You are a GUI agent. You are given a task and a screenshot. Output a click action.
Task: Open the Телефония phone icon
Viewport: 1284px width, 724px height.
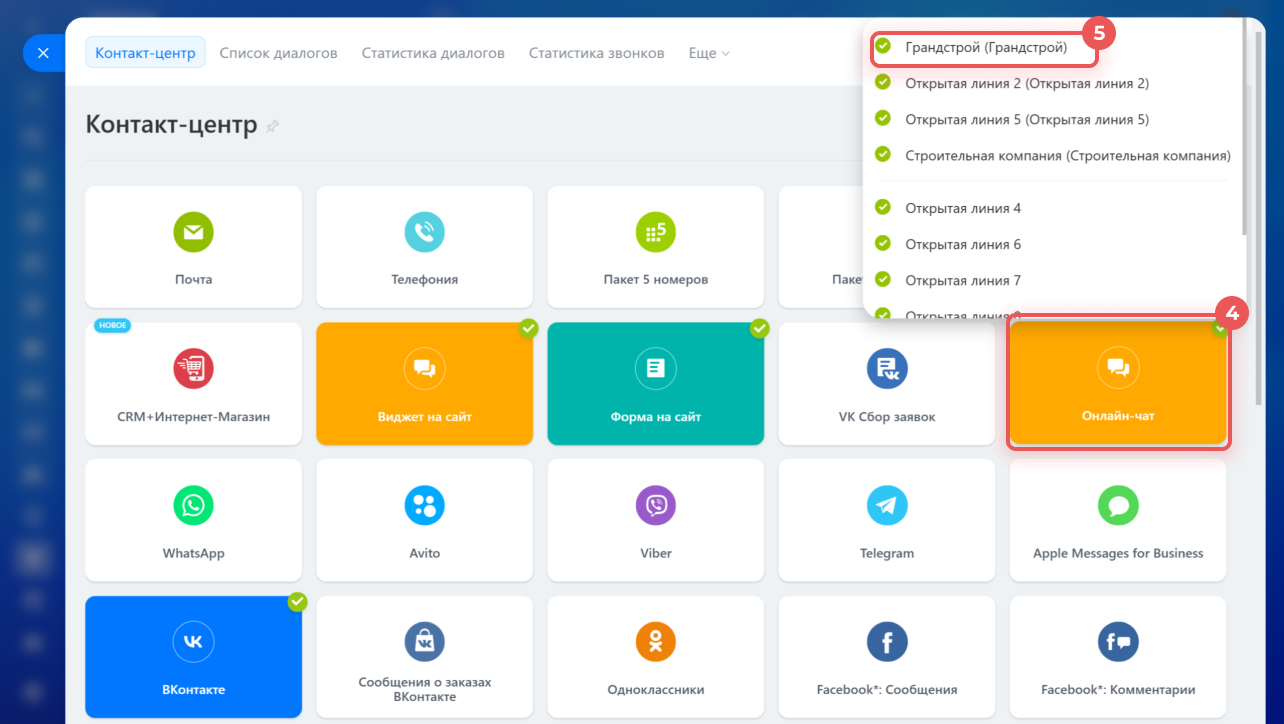424,232
